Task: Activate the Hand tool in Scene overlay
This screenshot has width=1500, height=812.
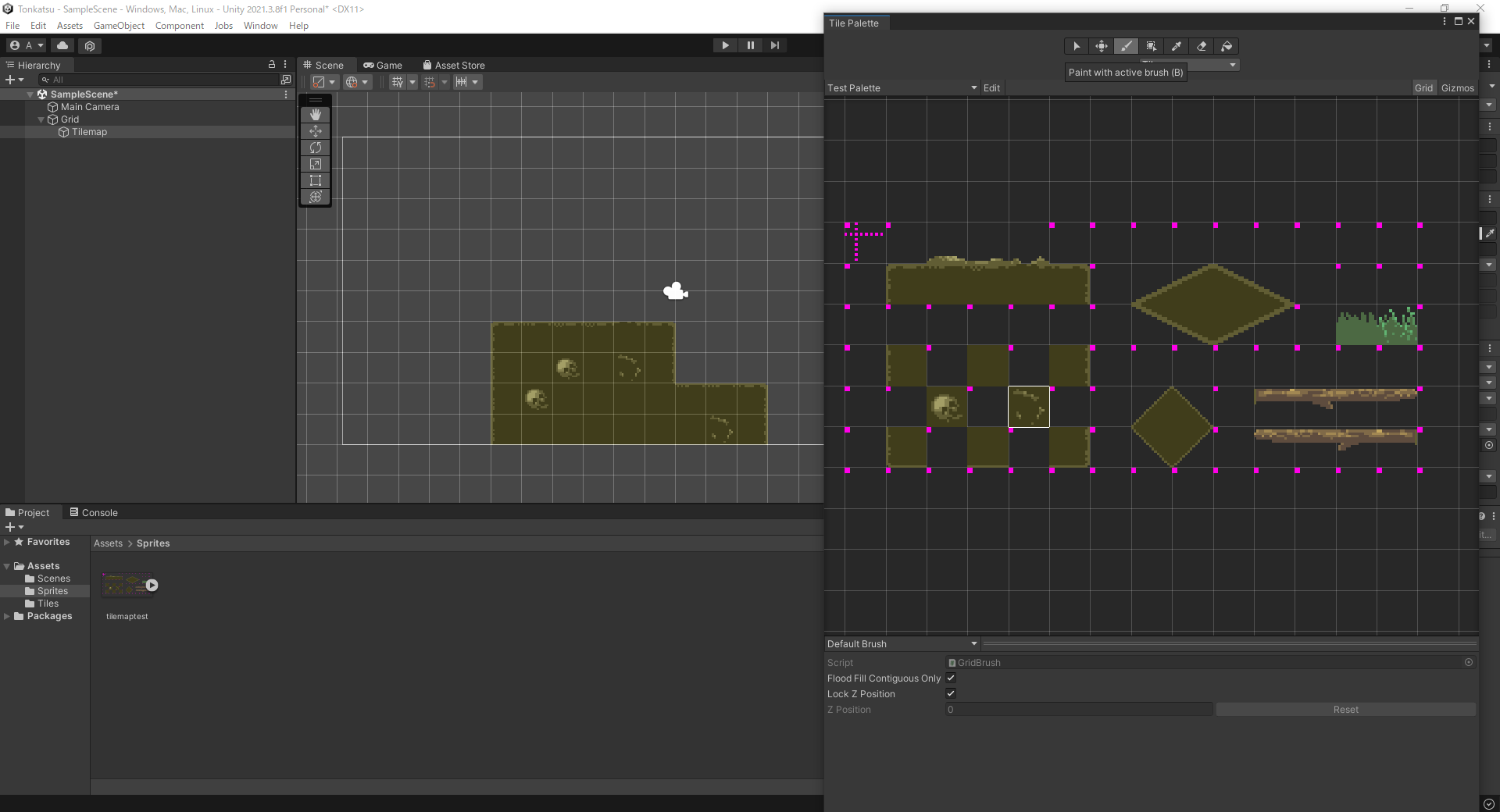Action: (x=315, y=115)
